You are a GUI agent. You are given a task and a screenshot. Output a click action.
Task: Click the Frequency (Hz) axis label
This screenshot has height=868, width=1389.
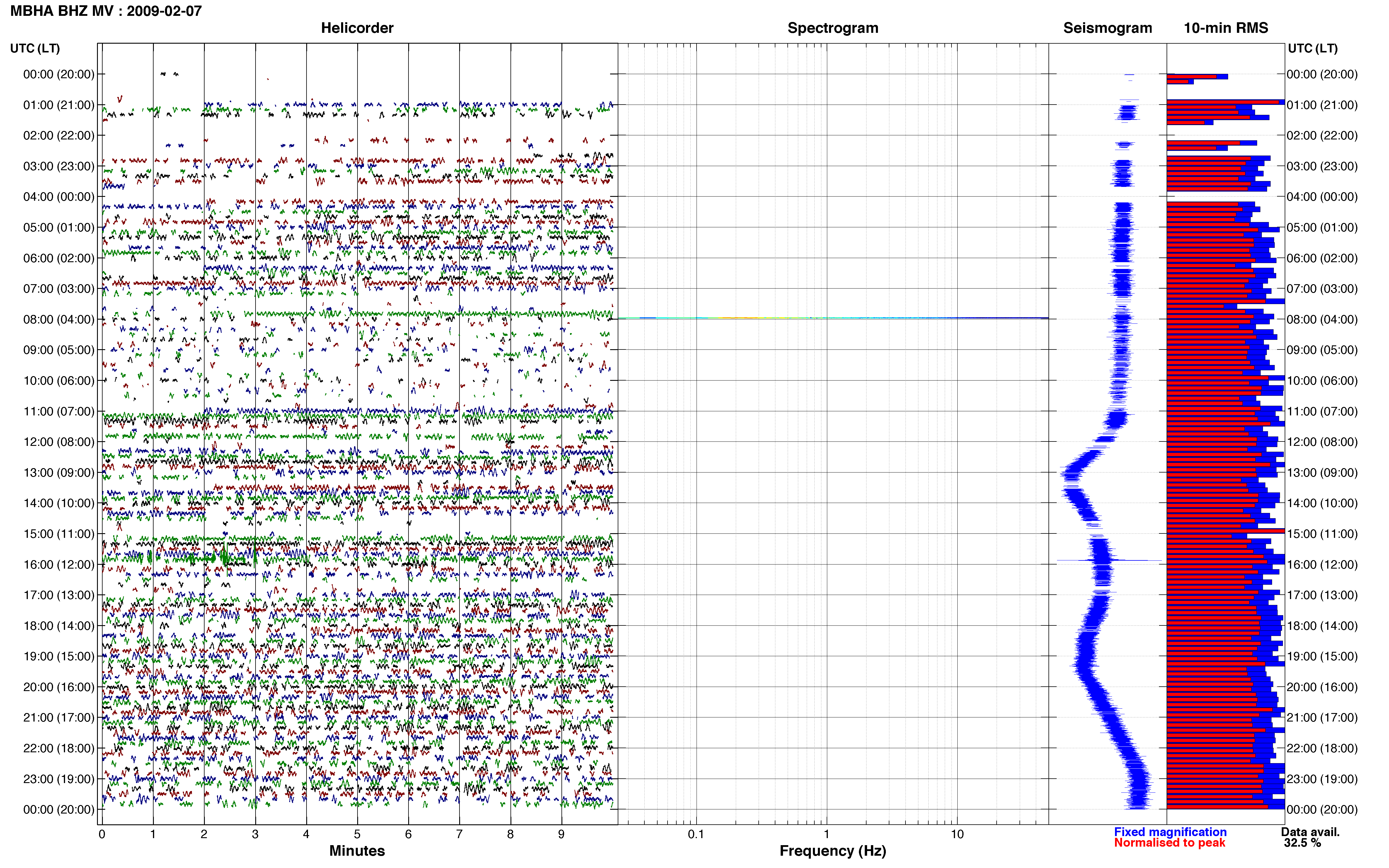point(833,851)
